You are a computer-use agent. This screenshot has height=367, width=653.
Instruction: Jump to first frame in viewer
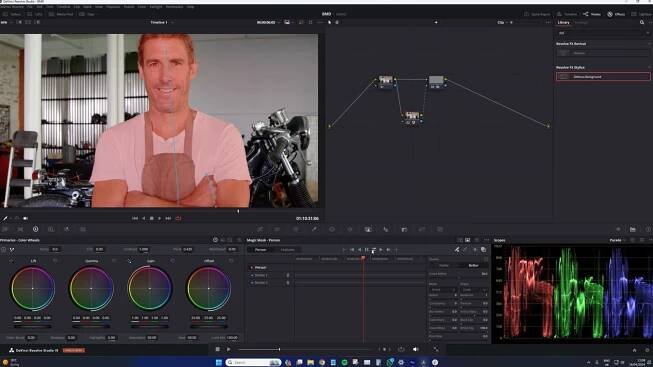pos(135,218)
